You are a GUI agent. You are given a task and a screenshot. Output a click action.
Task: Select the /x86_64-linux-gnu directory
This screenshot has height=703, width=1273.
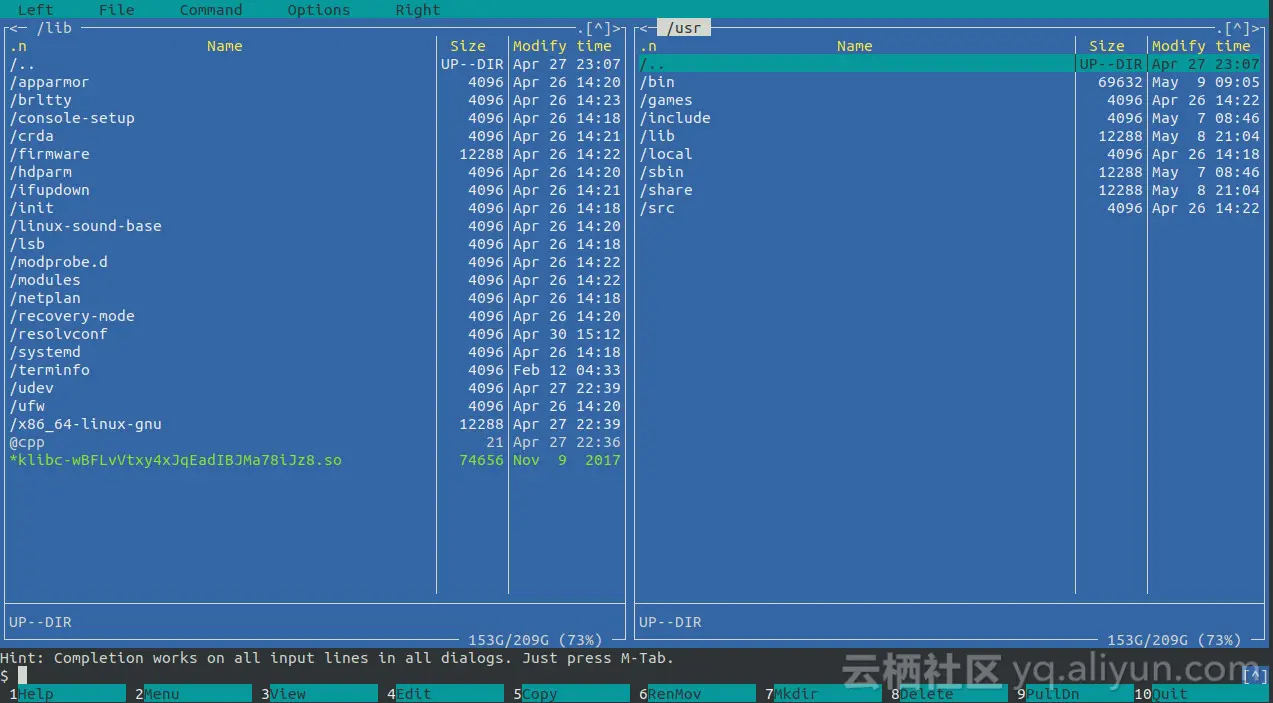click(315, 424)
